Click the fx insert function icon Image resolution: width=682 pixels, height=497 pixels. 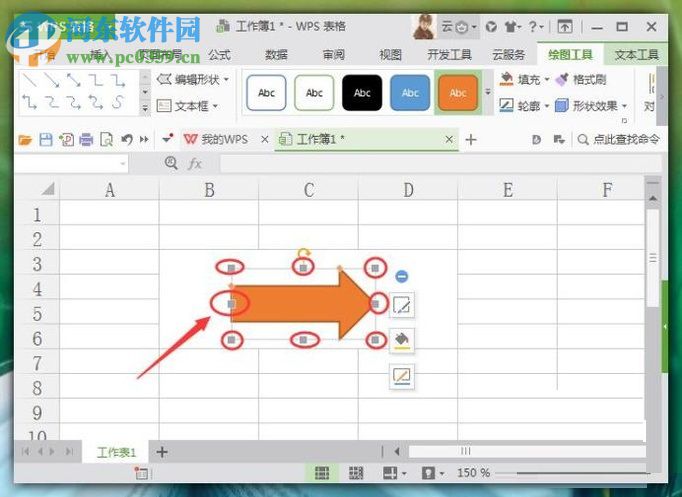pyautogui.click(x=195, y=164)
